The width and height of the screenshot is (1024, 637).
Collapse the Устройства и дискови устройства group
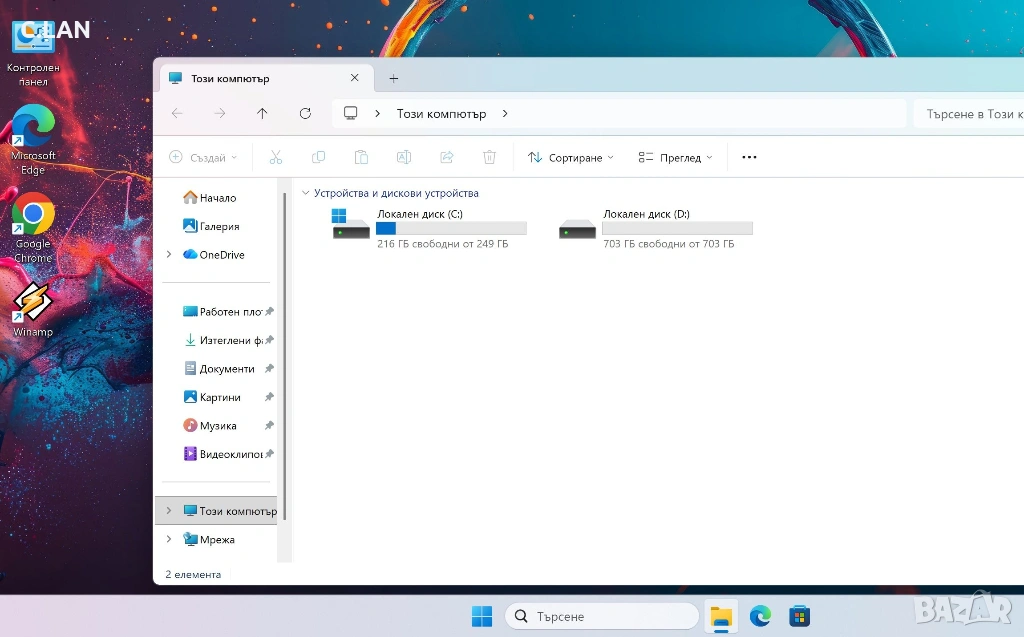pos(305,193)
